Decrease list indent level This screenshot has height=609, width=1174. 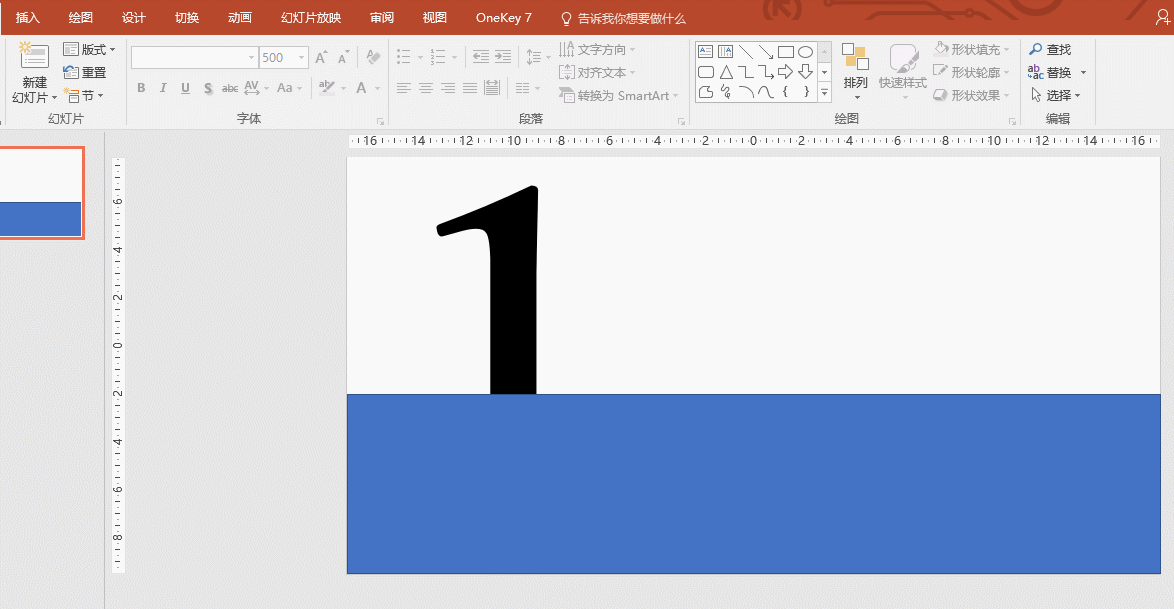pos(481,57)
